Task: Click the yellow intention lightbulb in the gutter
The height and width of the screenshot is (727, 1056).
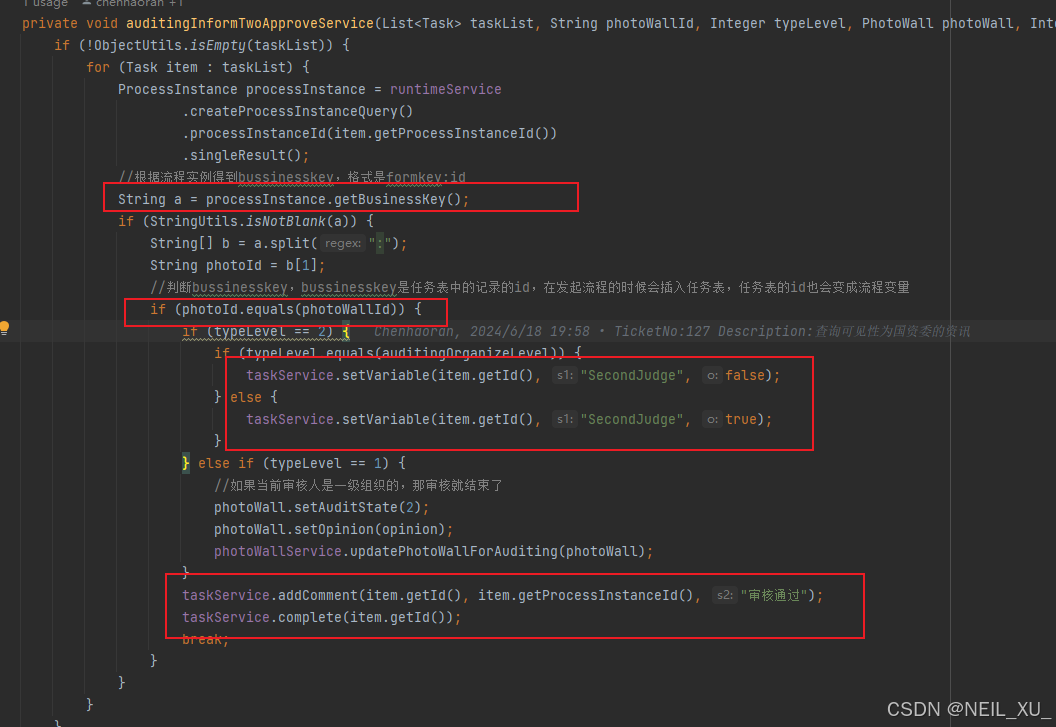Action: pyautogui.click(x=5, y=328)
